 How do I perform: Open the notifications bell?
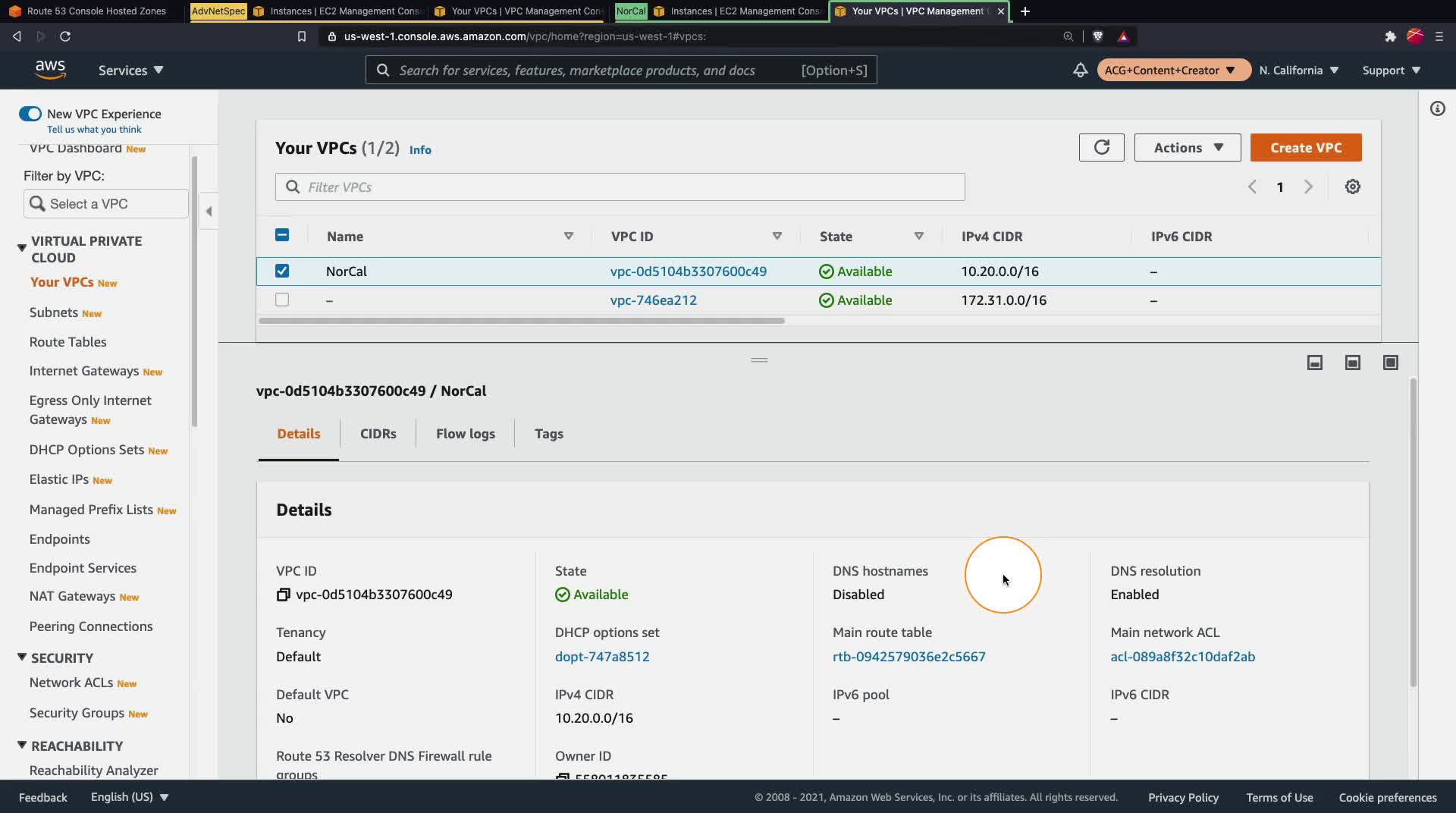coord(1080,71)
